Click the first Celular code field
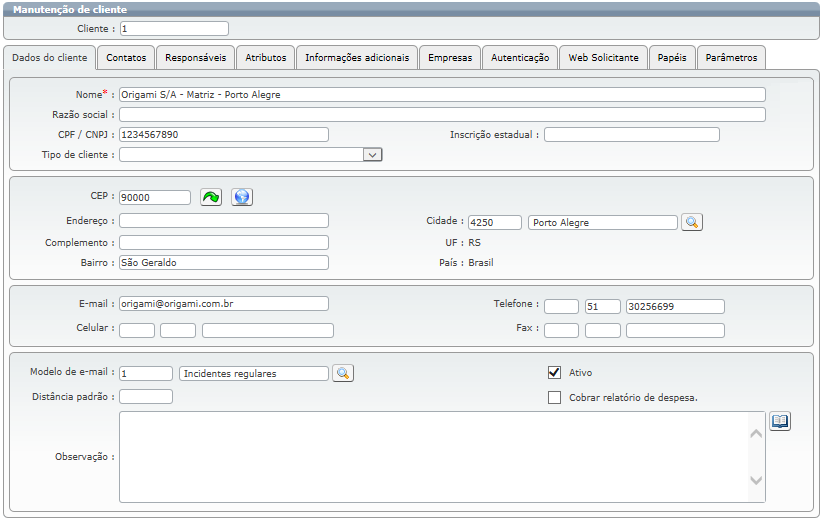Viewport: 824px width, 521px height. point(137,330)
